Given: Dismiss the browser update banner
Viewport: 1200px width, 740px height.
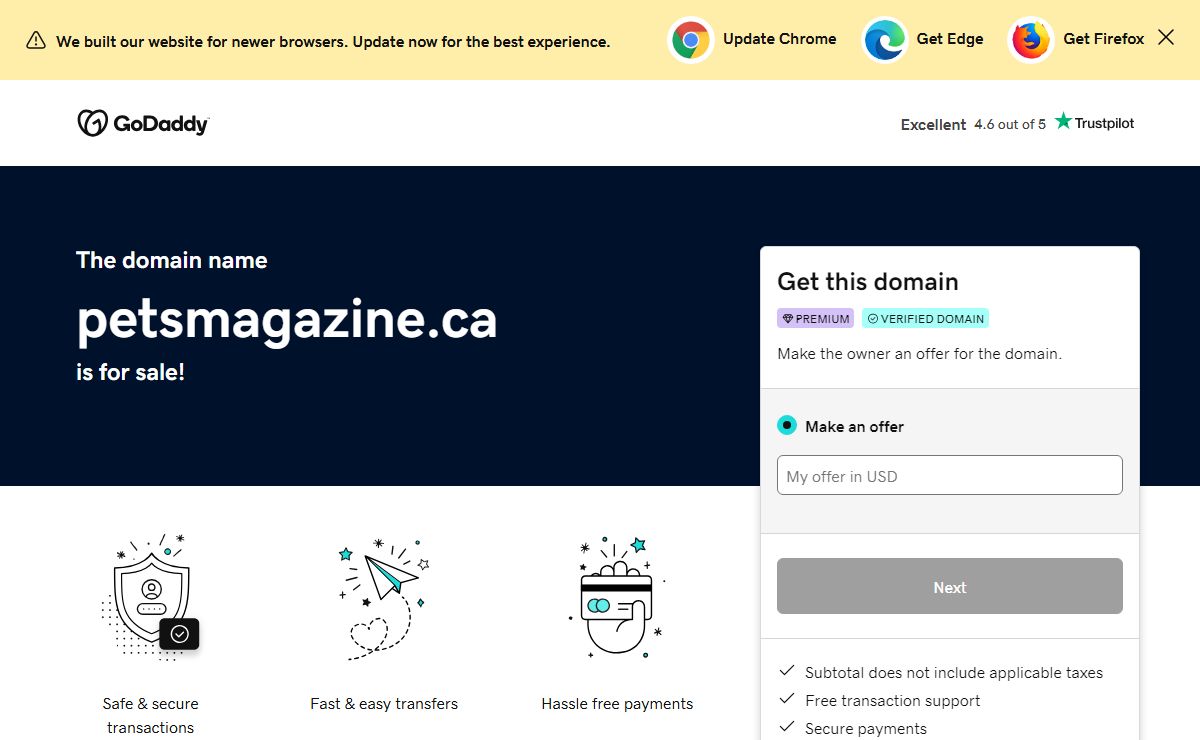Looking at the screenshot, I should pyautogui.click(x=1166, y=37).
